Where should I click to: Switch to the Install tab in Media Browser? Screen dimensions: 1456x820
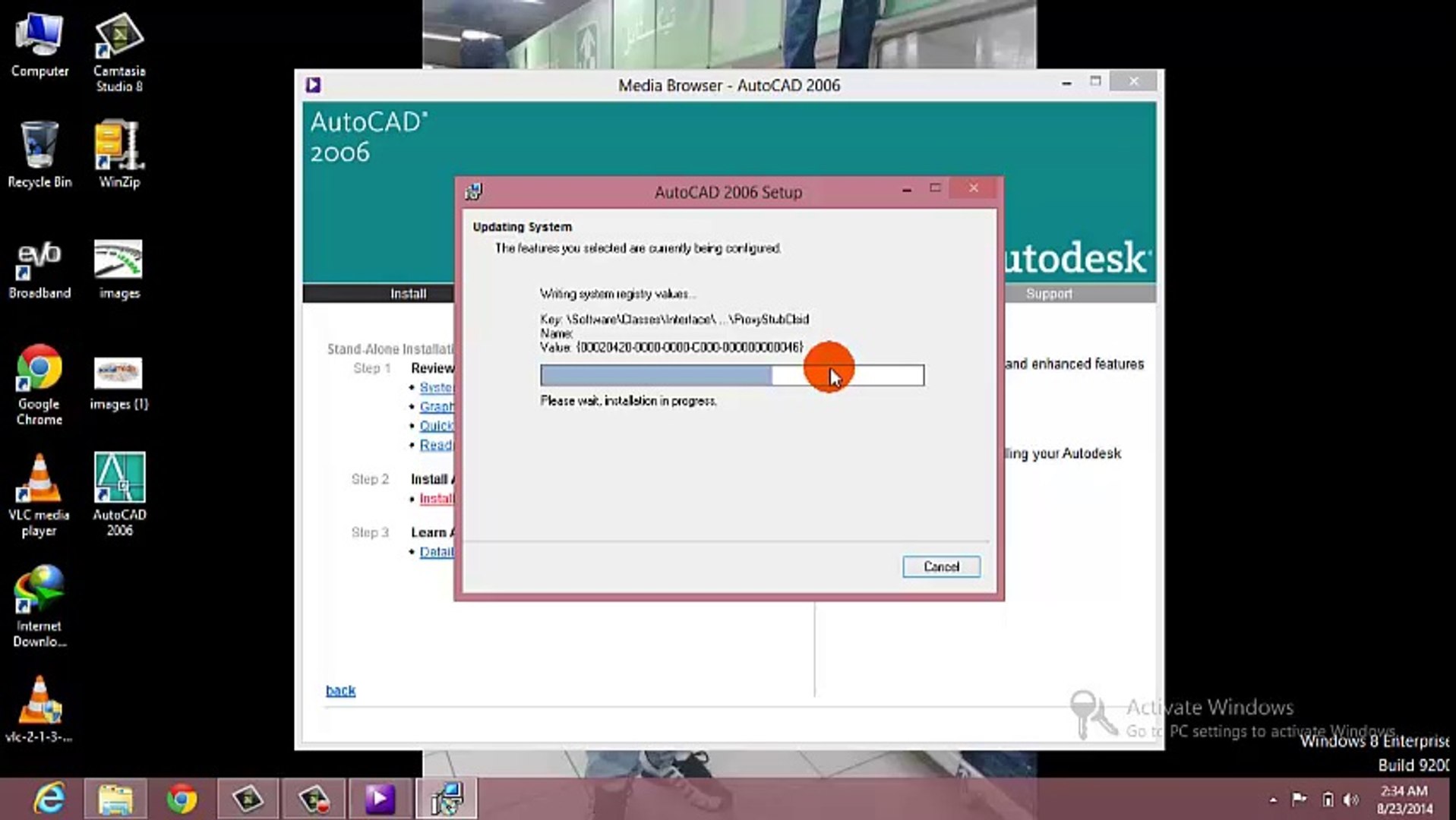pos(408,294)
